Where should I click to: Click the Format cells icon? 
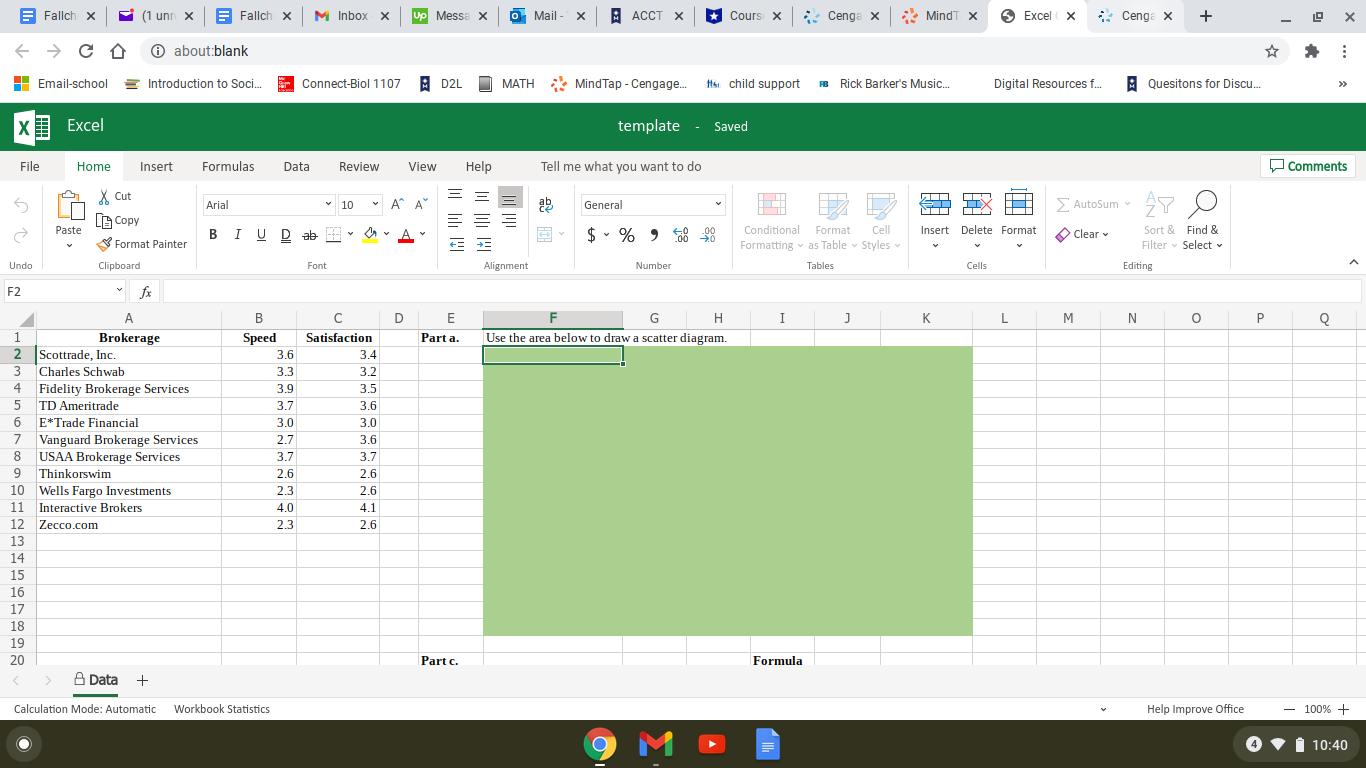click(x=1018, y=202)
